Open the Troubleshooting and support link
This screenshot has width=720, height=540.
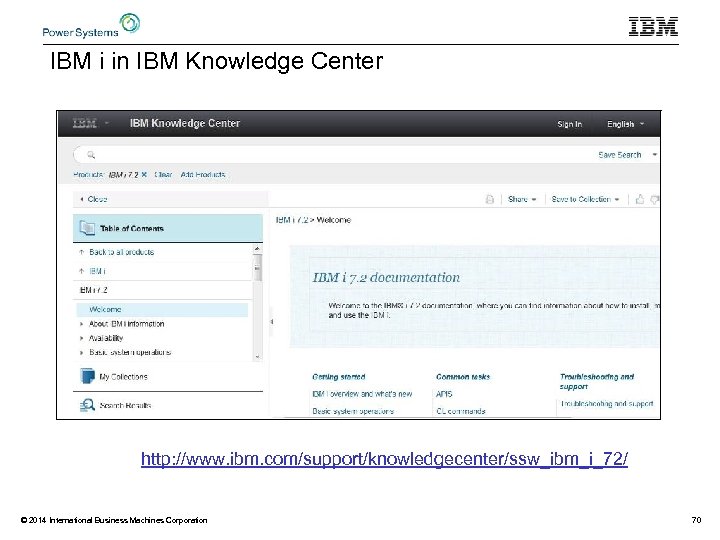coord(607,404)
